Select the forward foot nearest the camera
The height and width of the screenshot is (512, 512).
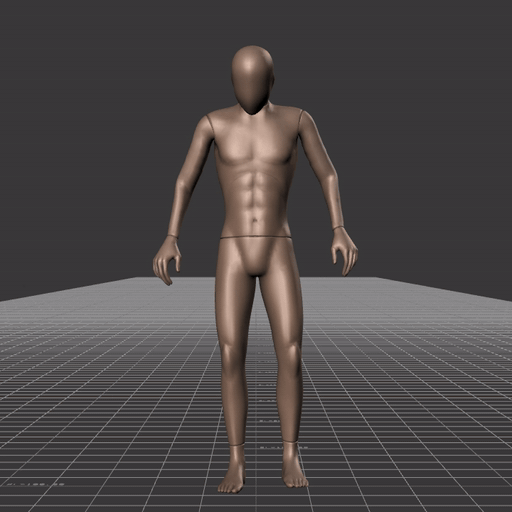coord(232,470)
